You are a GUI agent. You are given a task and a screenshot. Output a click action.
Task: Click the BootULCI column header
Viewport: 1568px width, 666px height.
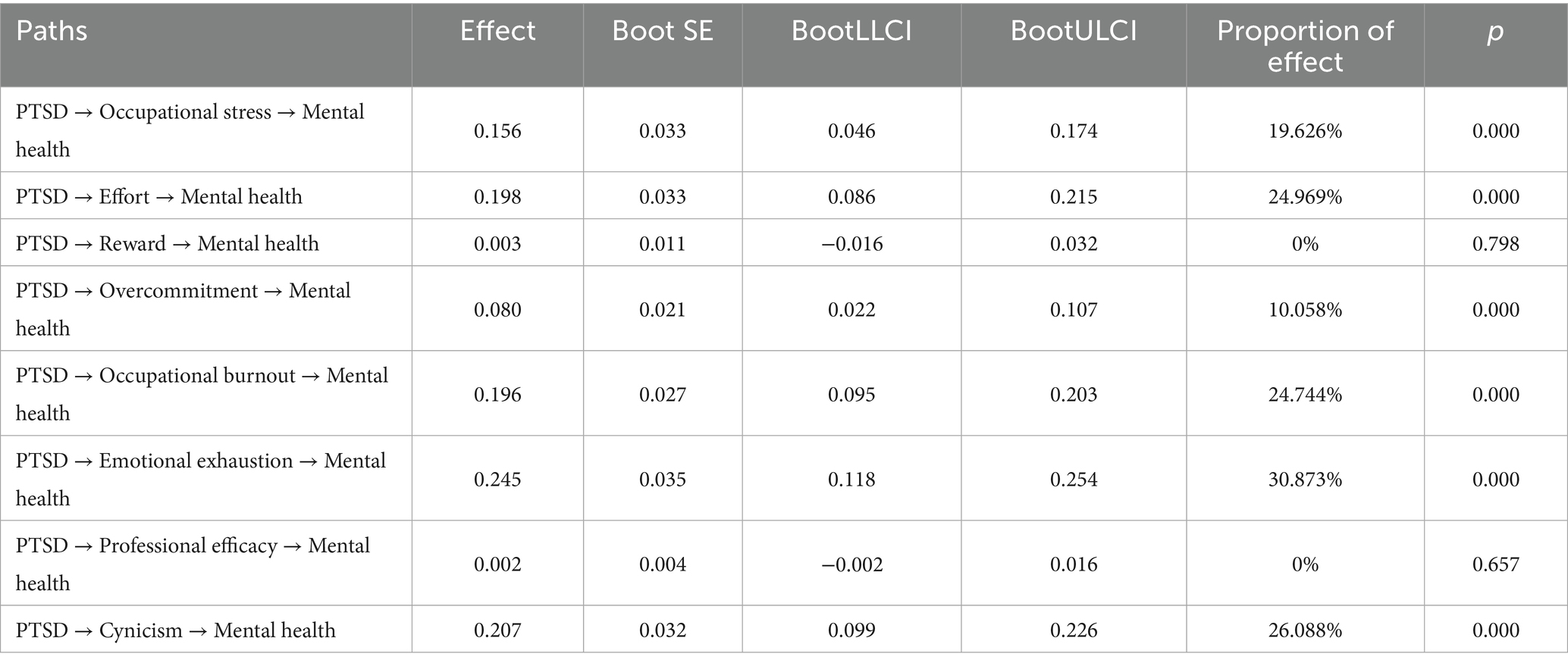click(x=1073, y=31)
